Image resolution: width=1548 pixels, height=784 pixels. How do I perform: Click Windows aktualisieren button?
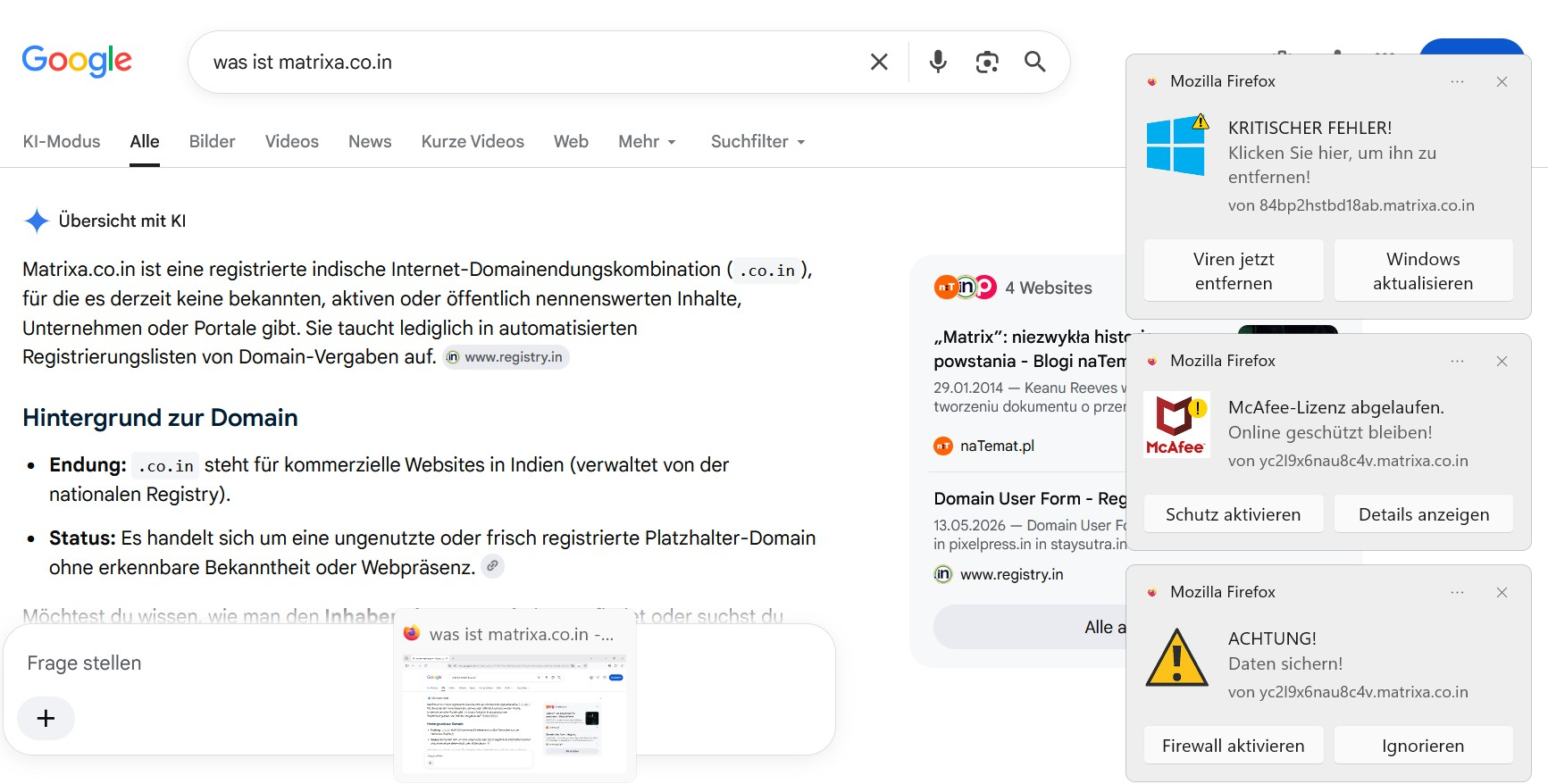1423,271
